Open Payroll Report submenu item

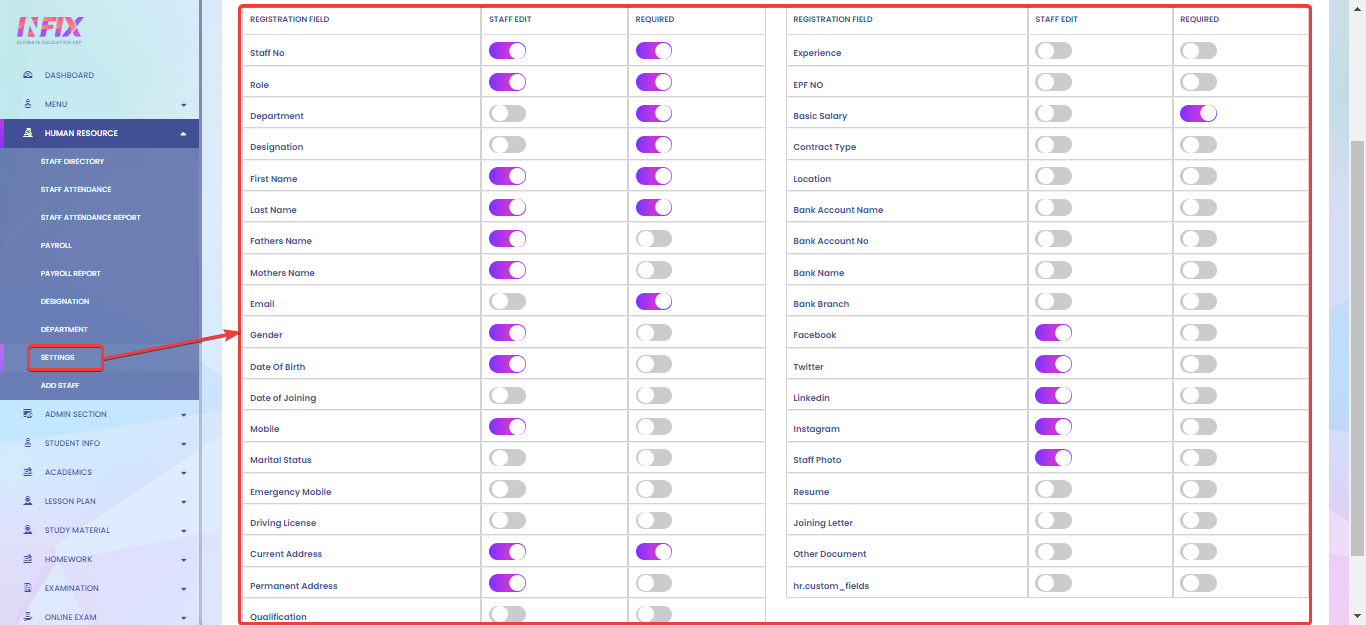71,273
